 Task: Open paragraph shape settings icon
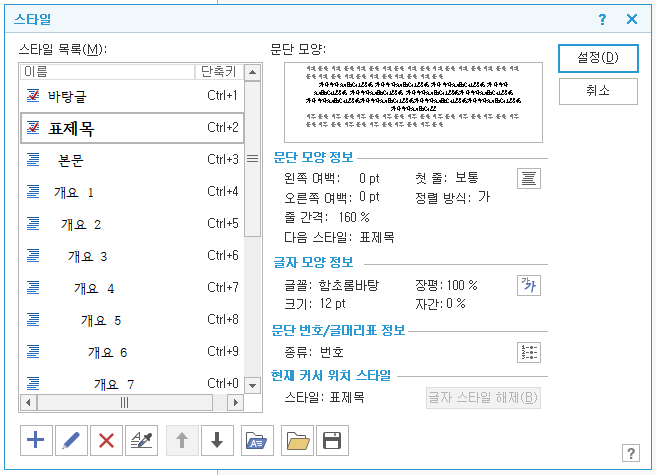529,179
